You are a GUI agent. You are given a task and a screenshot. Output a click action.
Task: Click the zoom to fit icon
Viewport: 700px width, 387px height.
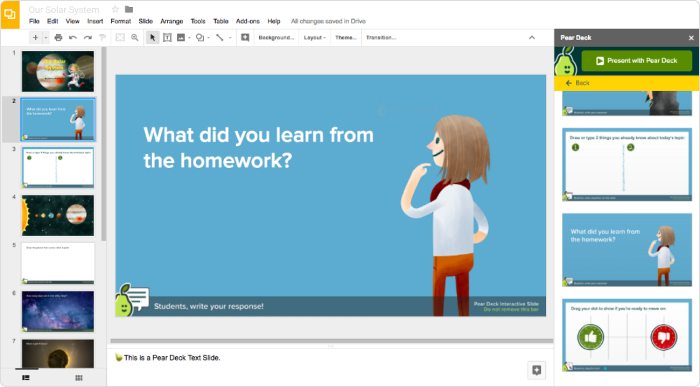120,37
